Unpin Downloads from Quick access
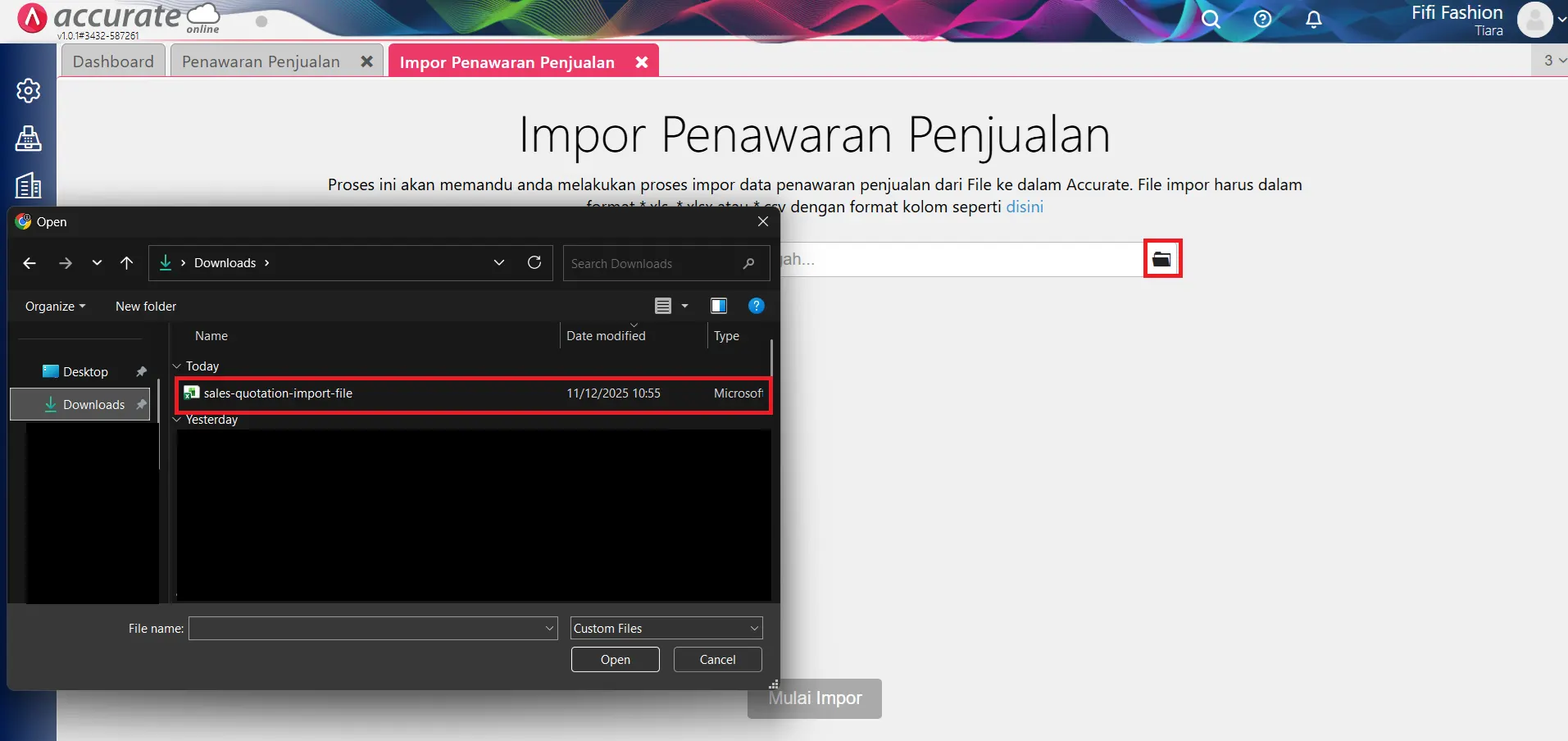The width and height of the screenshot is (1568, 741). pos(141,403)
